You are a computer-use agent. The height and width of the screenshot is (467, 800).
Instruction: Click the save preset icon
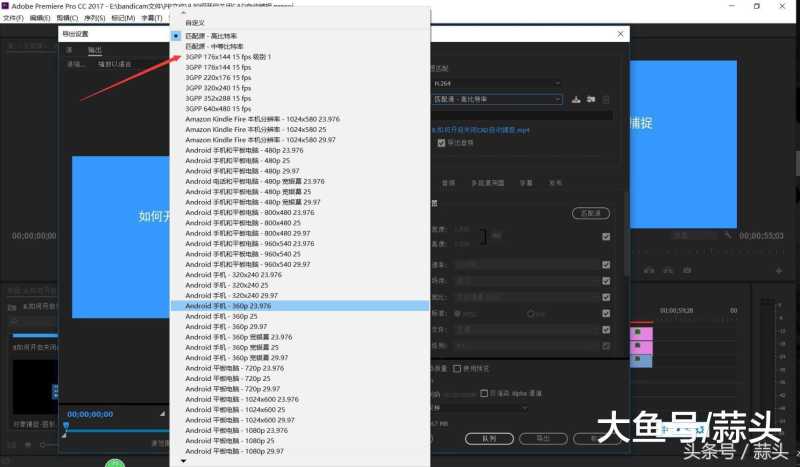576,100
